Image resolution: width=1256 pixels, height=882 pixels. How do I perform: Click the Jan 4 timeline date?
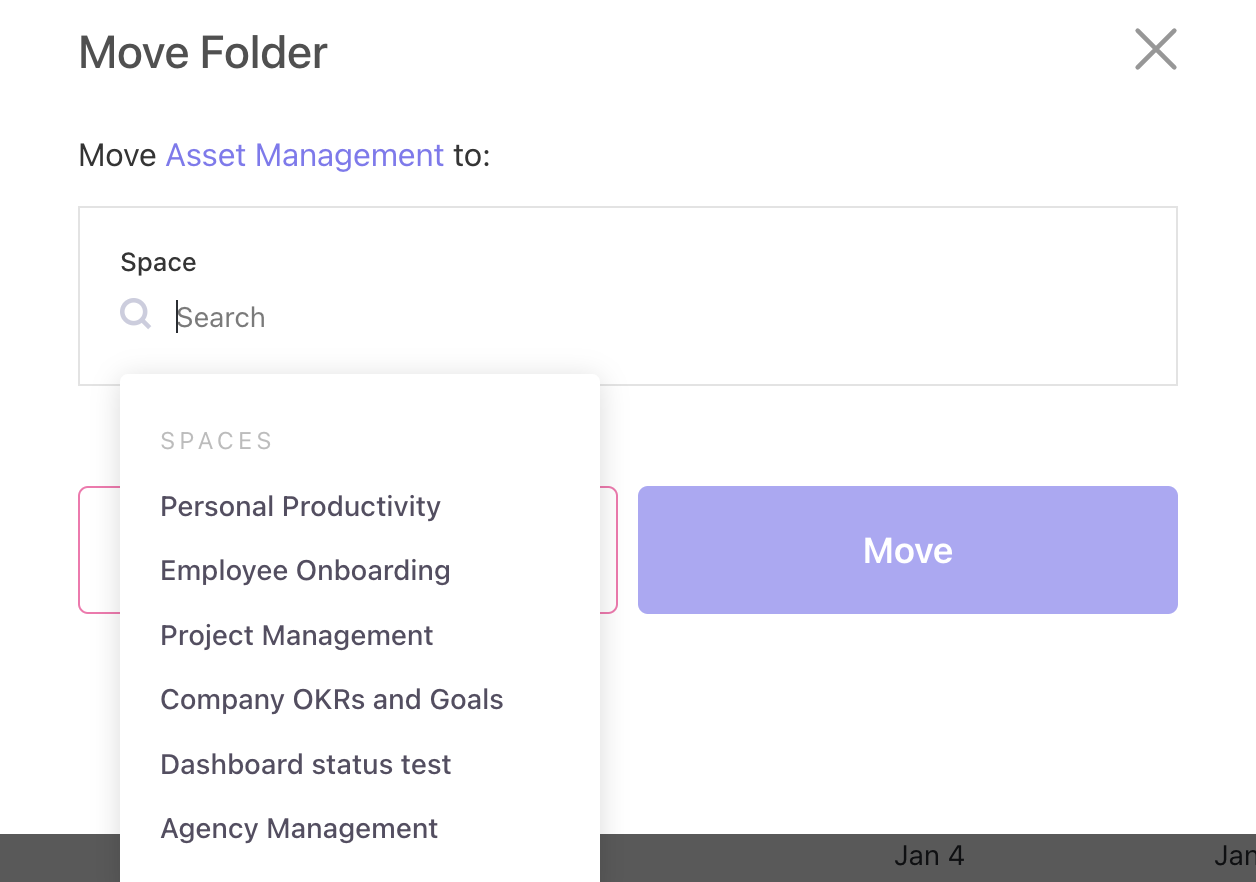click(x=928, y=856)
